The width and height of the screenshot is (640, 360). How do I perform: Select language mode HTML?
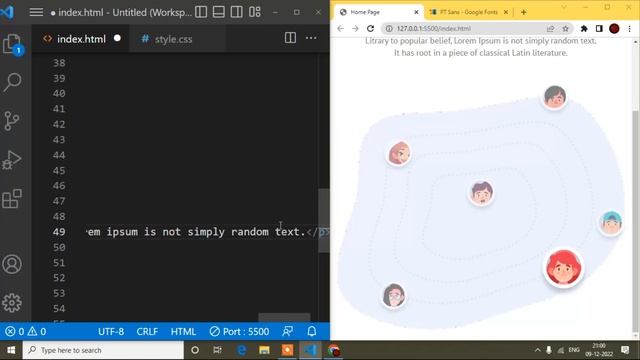[x=183, y=331]
